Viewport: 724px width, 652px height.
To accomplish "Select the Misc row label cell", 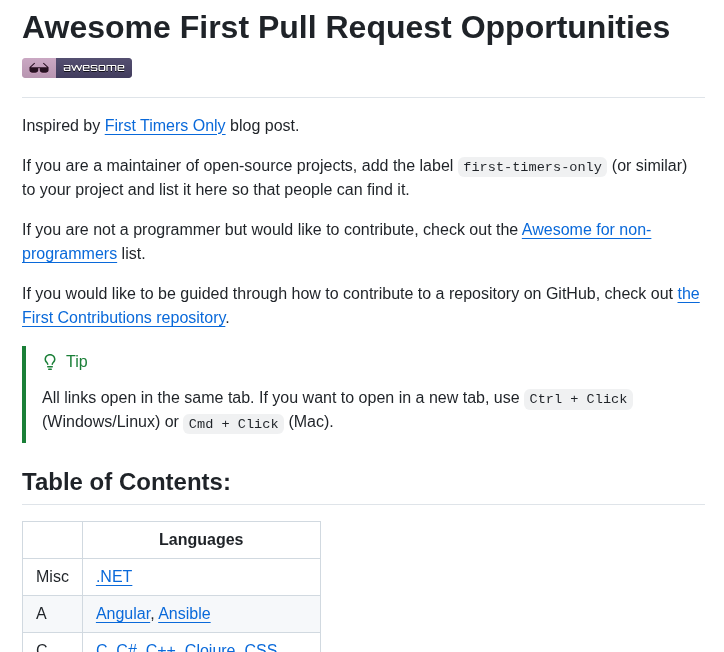I will (x=52, y=577).
